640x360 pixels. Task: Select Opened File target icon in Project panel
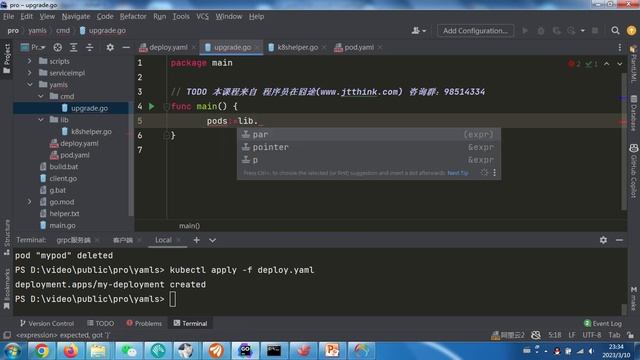(x=58, y=47)
